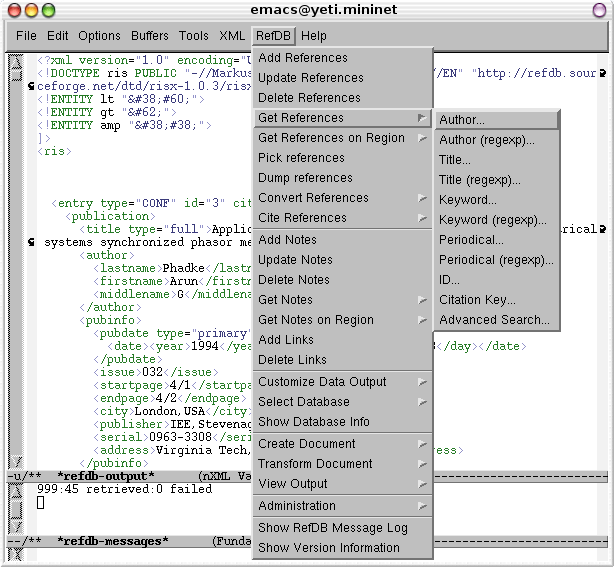Open the Buffers menu
614x567 pixels.
tap(150, 36)
